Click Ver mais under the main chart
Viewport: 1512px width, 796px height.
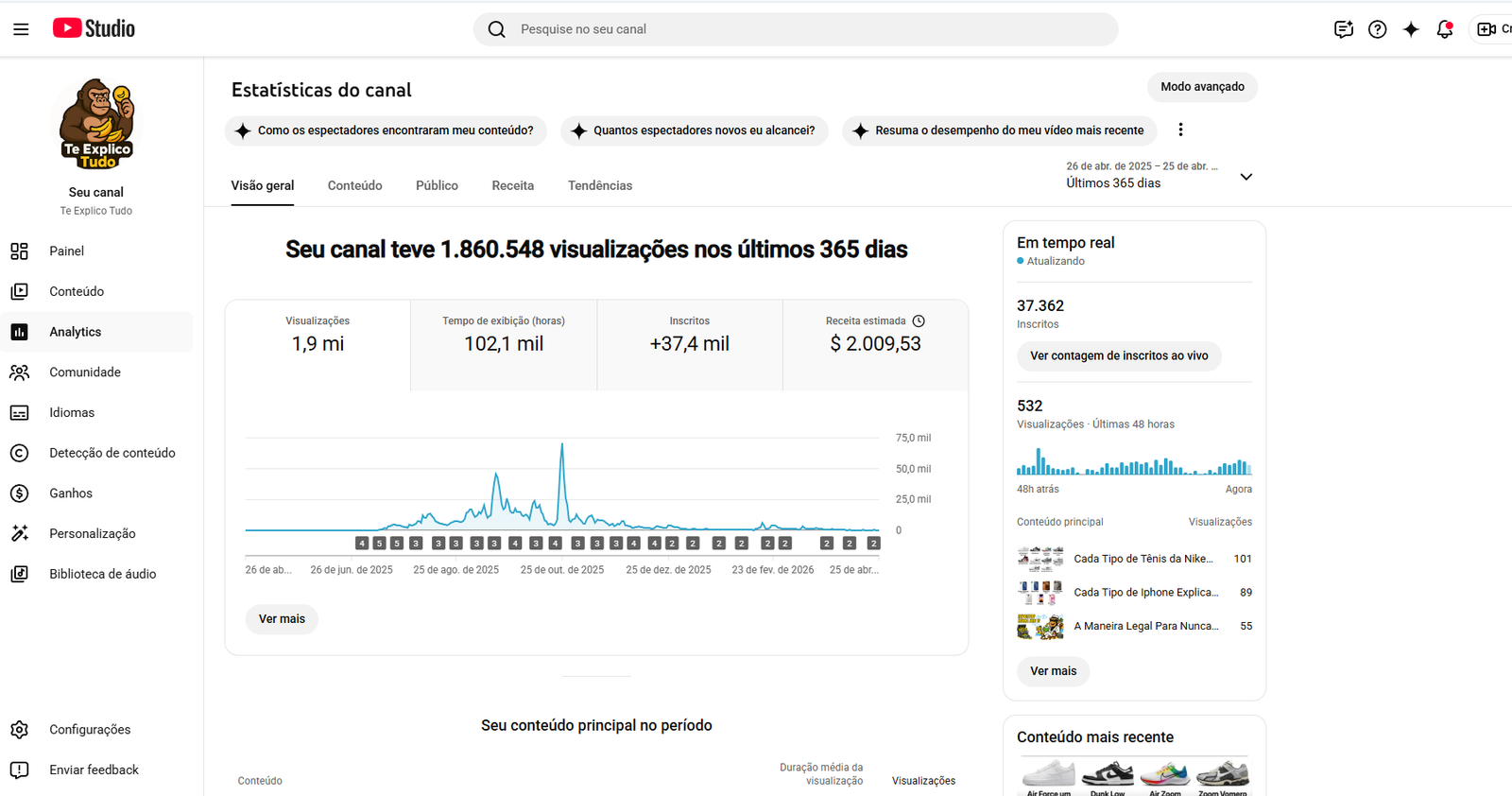click(282, 619)
